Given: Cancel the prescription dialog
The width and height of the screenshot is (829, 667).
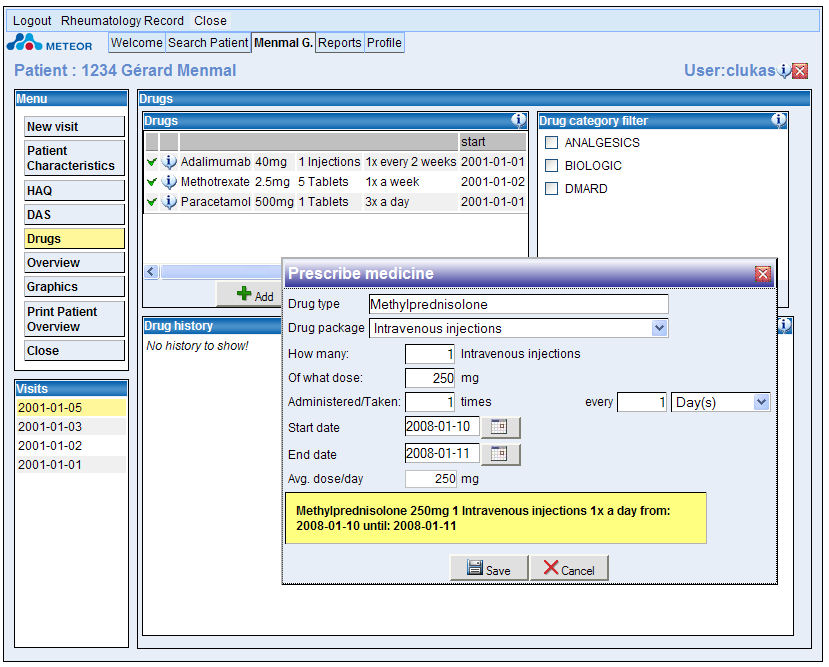Looking at the screenshot, I should tap(569, 568).
